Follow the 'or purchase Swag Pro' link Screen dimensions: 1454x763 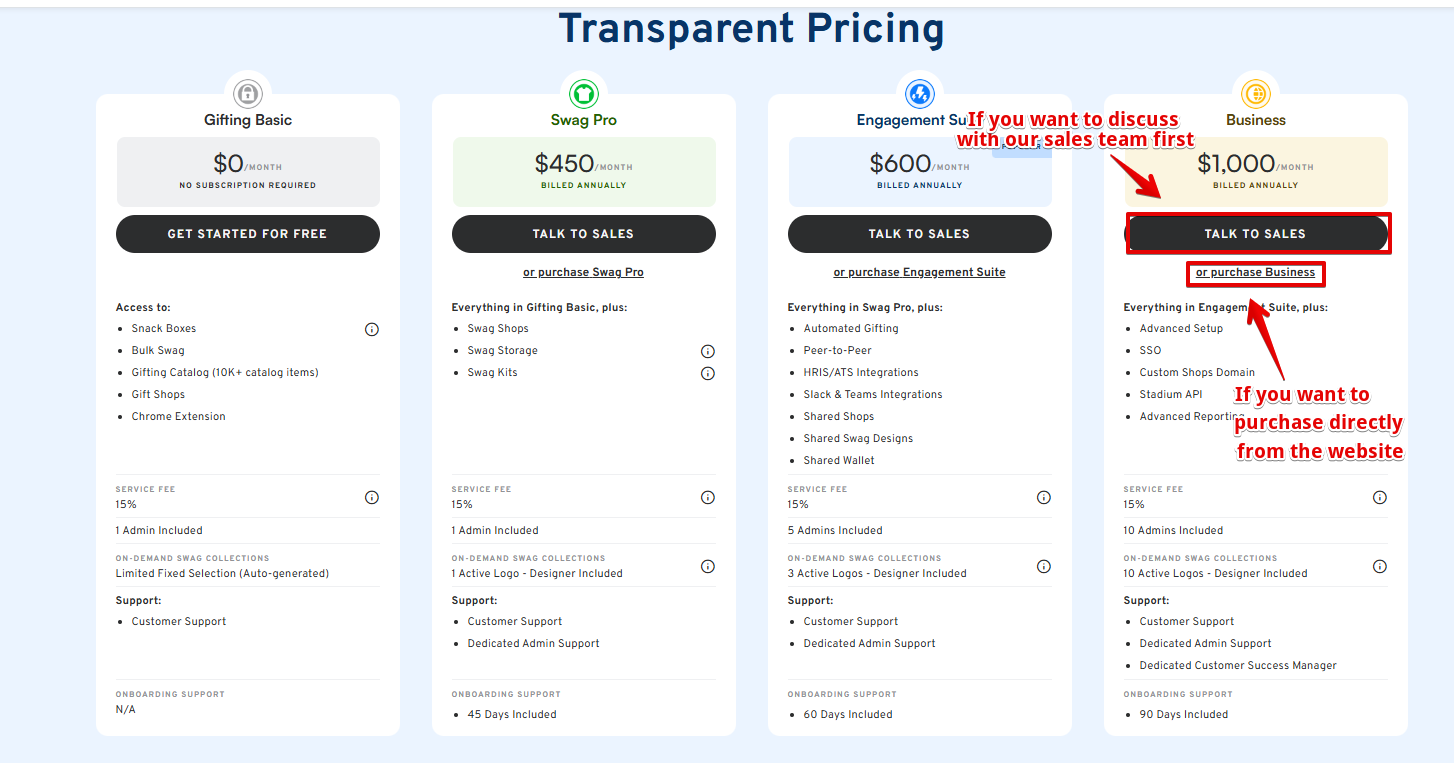tap(584, 272)
